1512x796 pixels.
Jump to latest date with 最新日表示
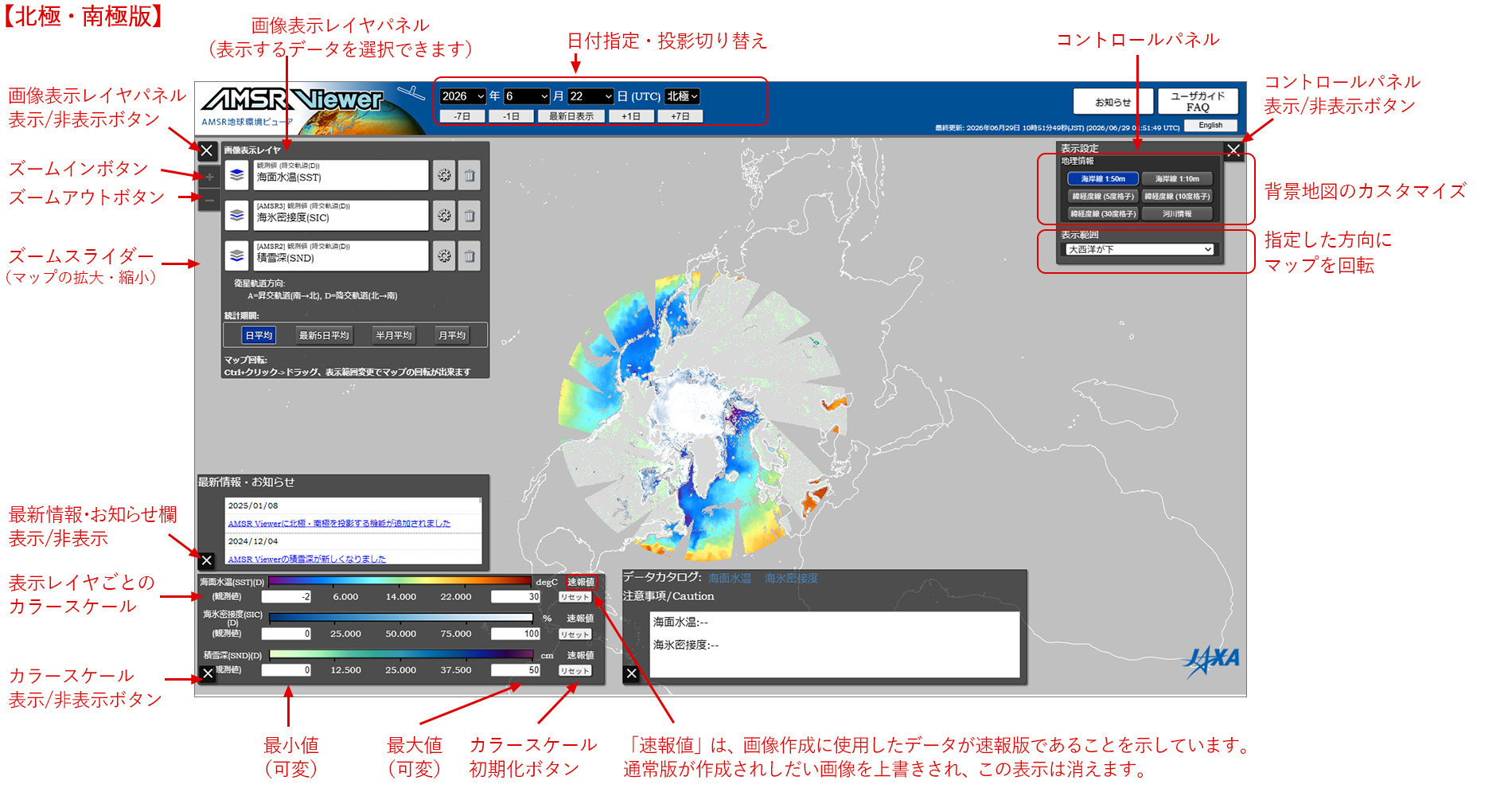pyautogui.click(x=571, y=116)
